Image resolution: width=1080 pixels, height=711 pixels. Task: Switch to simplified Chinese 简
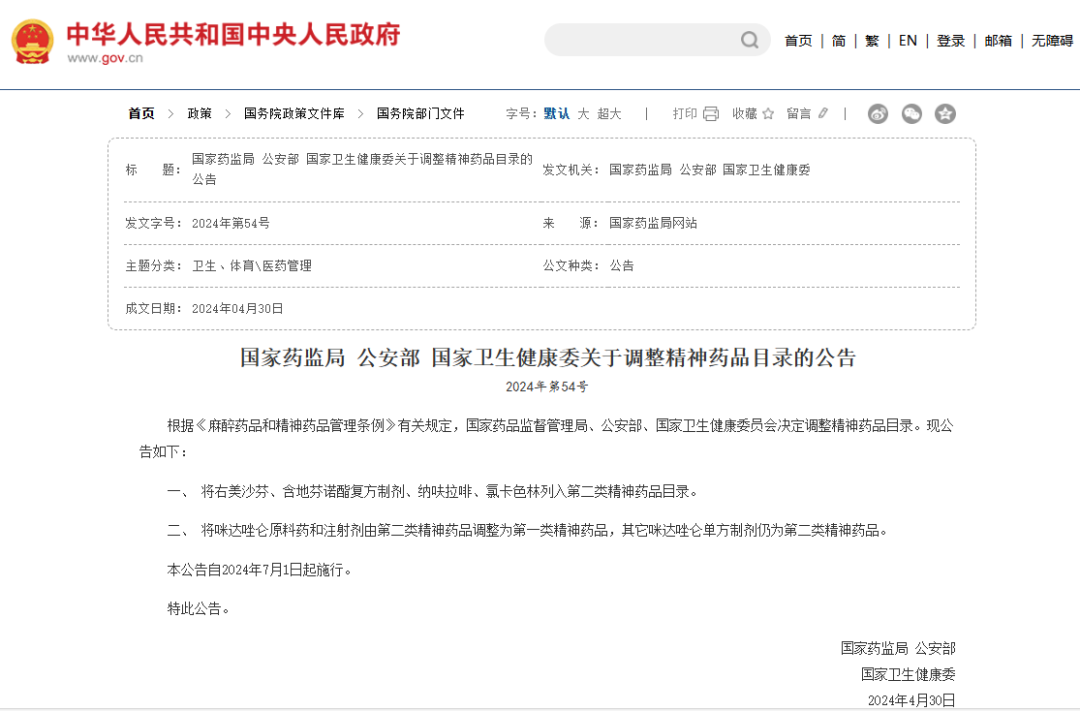(x=838, y=41)
